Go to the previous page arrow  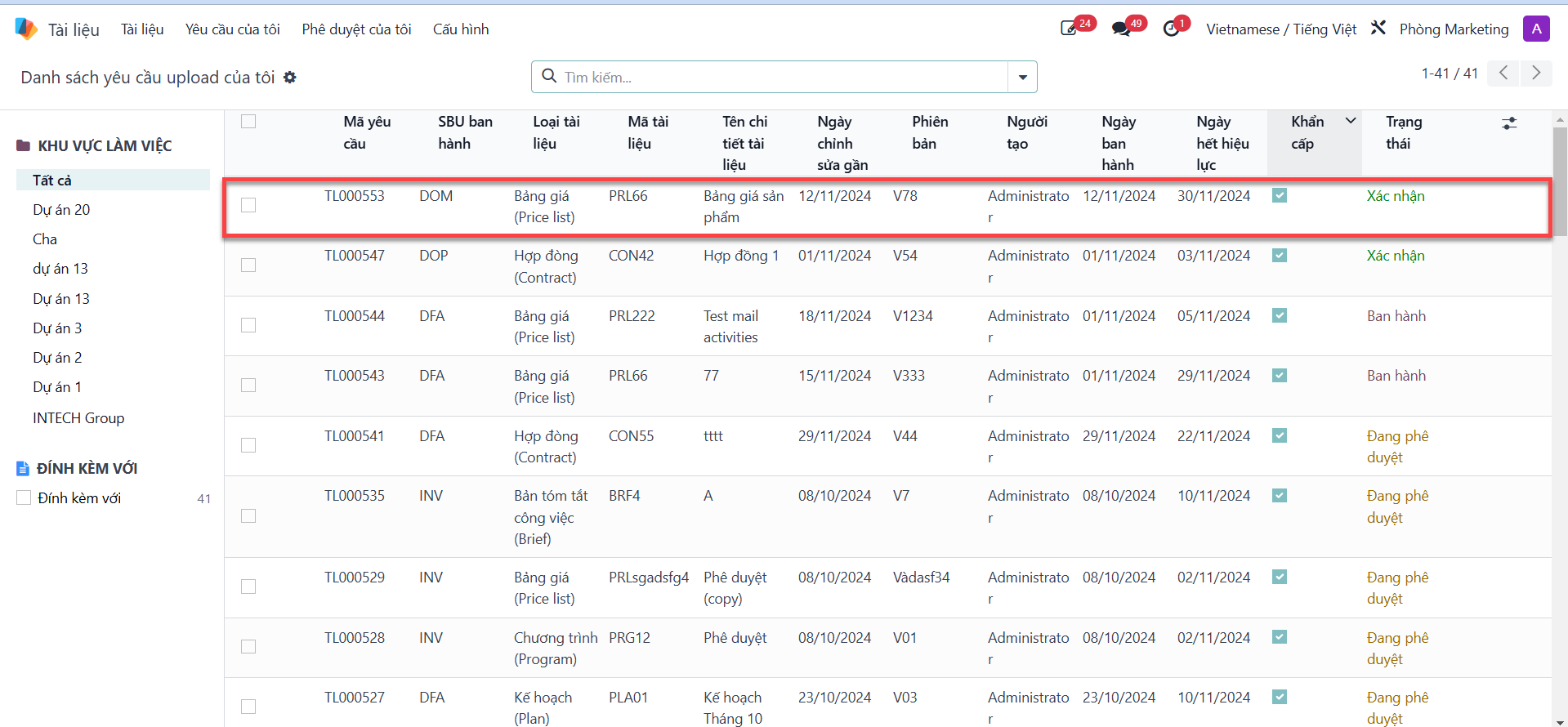click(1503, 74)
